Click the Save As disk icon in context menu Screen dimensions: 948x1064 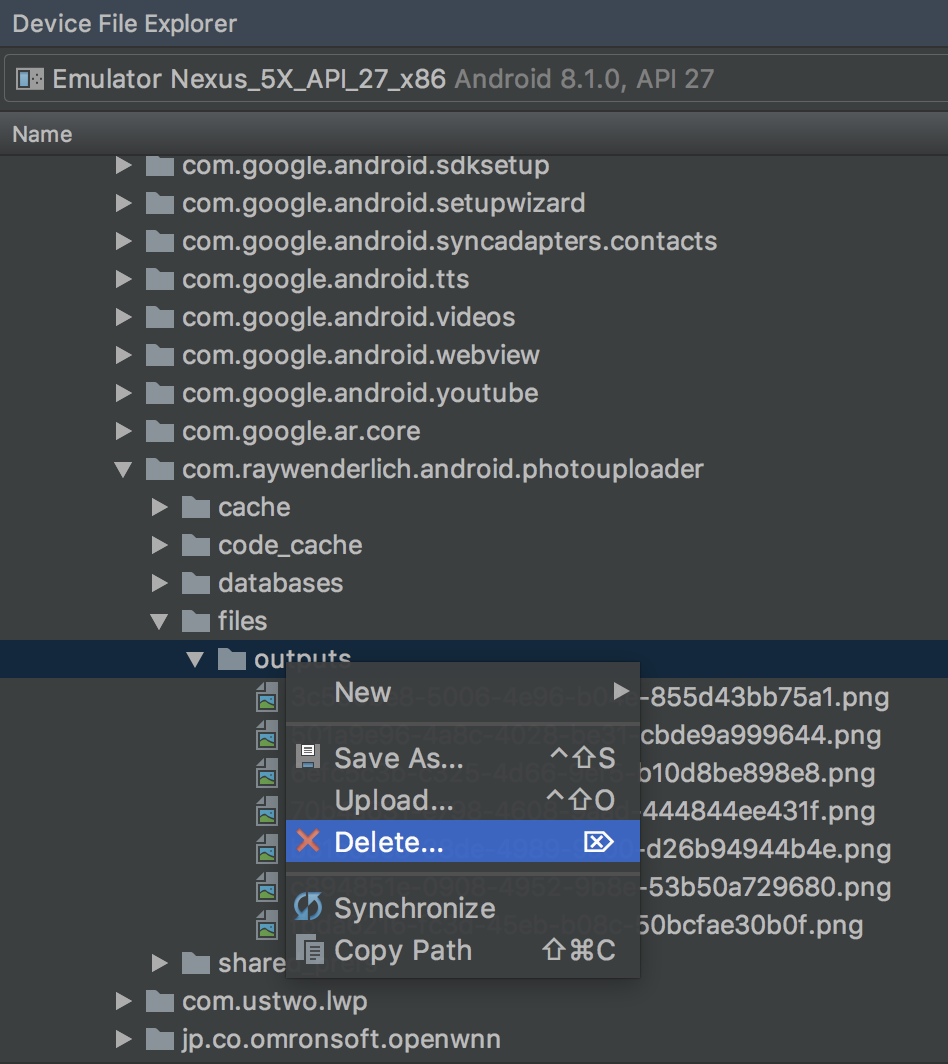[x=306, y=758]
